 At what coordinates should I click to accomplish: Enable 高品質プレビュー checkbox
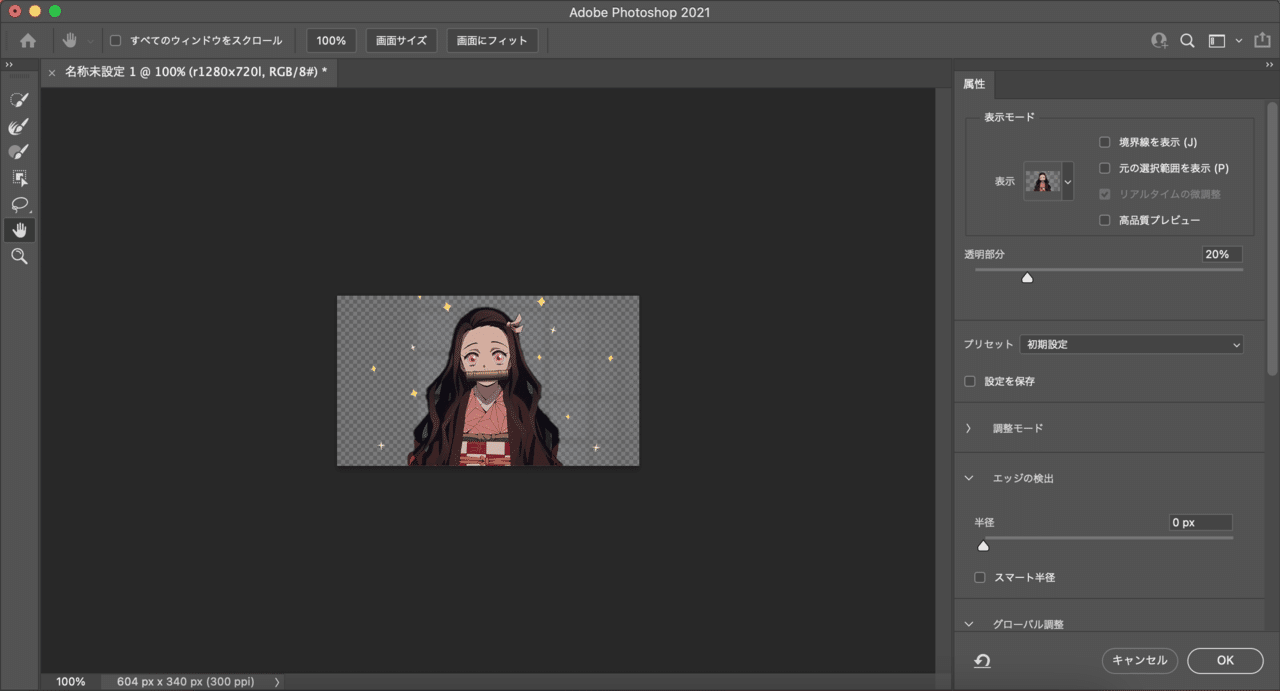pos(1105,220)
